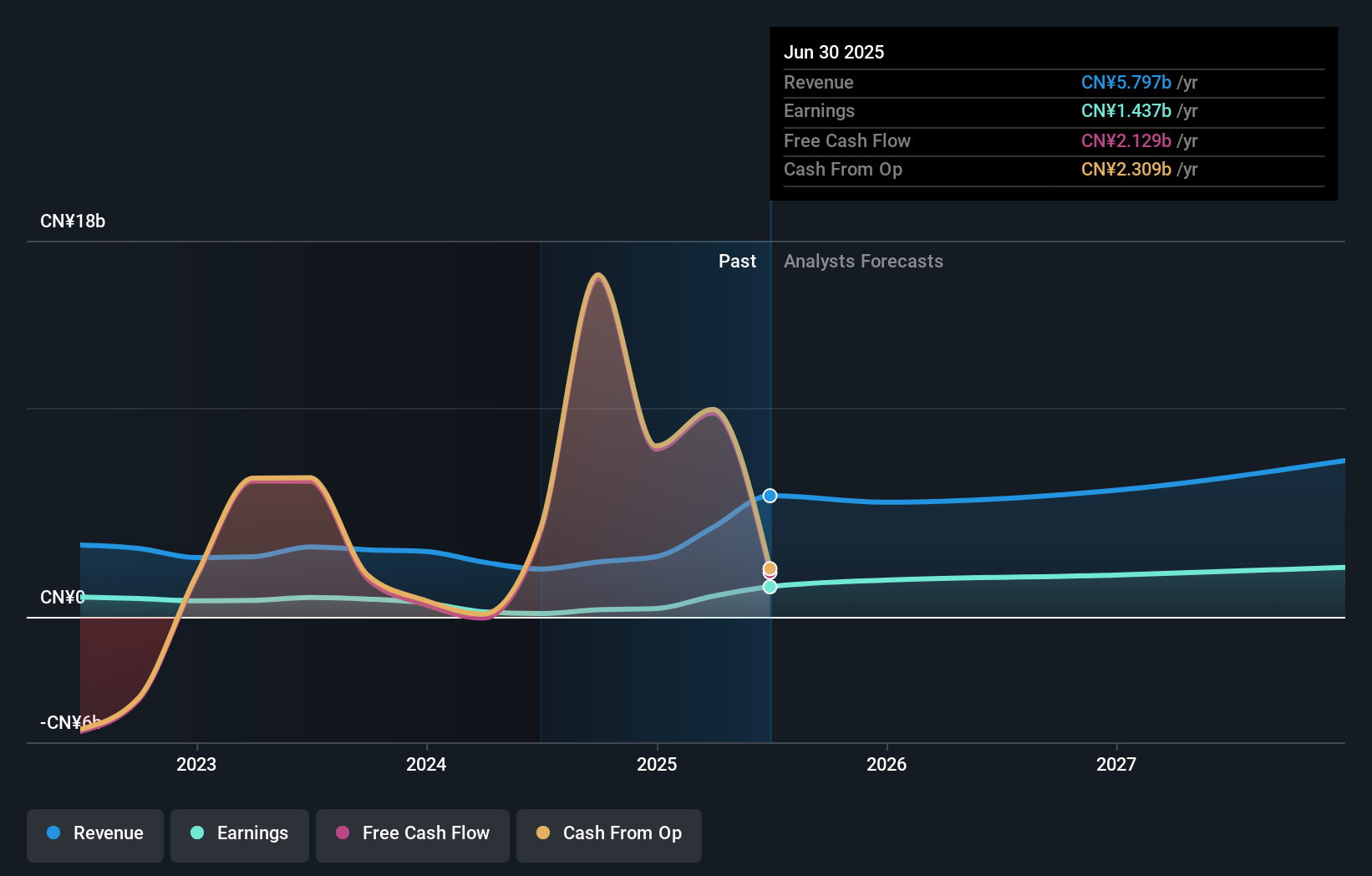
Task: Toggle the Cash From Op legend button
Action: (609, 835)
